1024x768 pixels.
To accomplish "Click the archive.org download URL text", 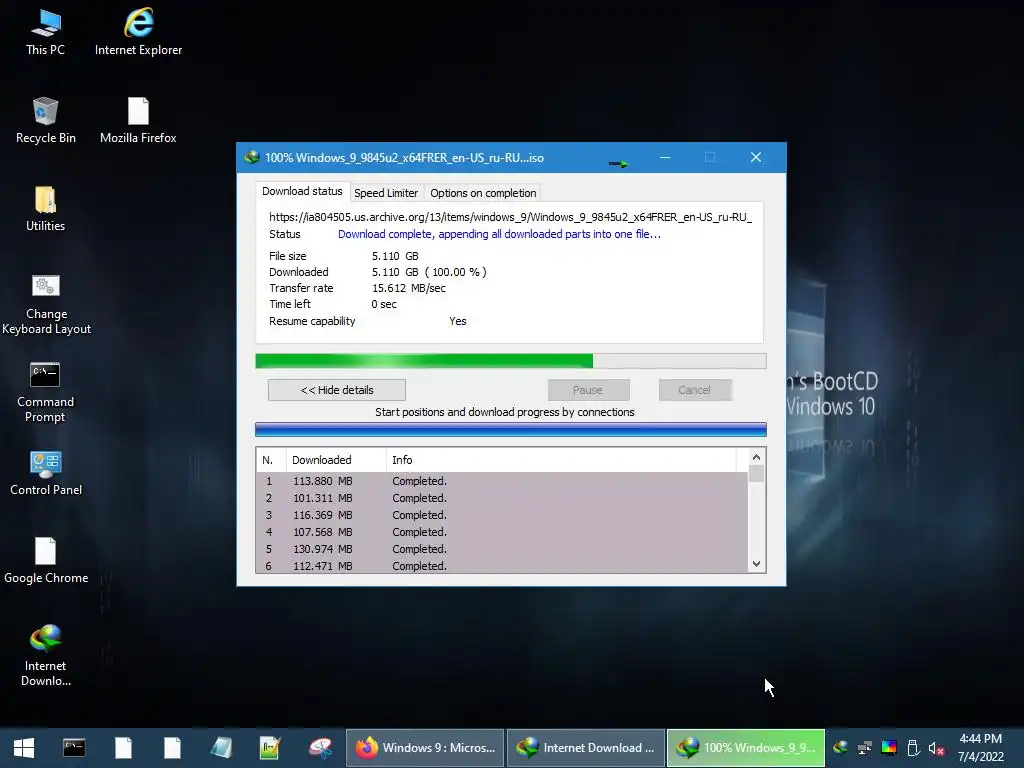I will click(511, 217).
